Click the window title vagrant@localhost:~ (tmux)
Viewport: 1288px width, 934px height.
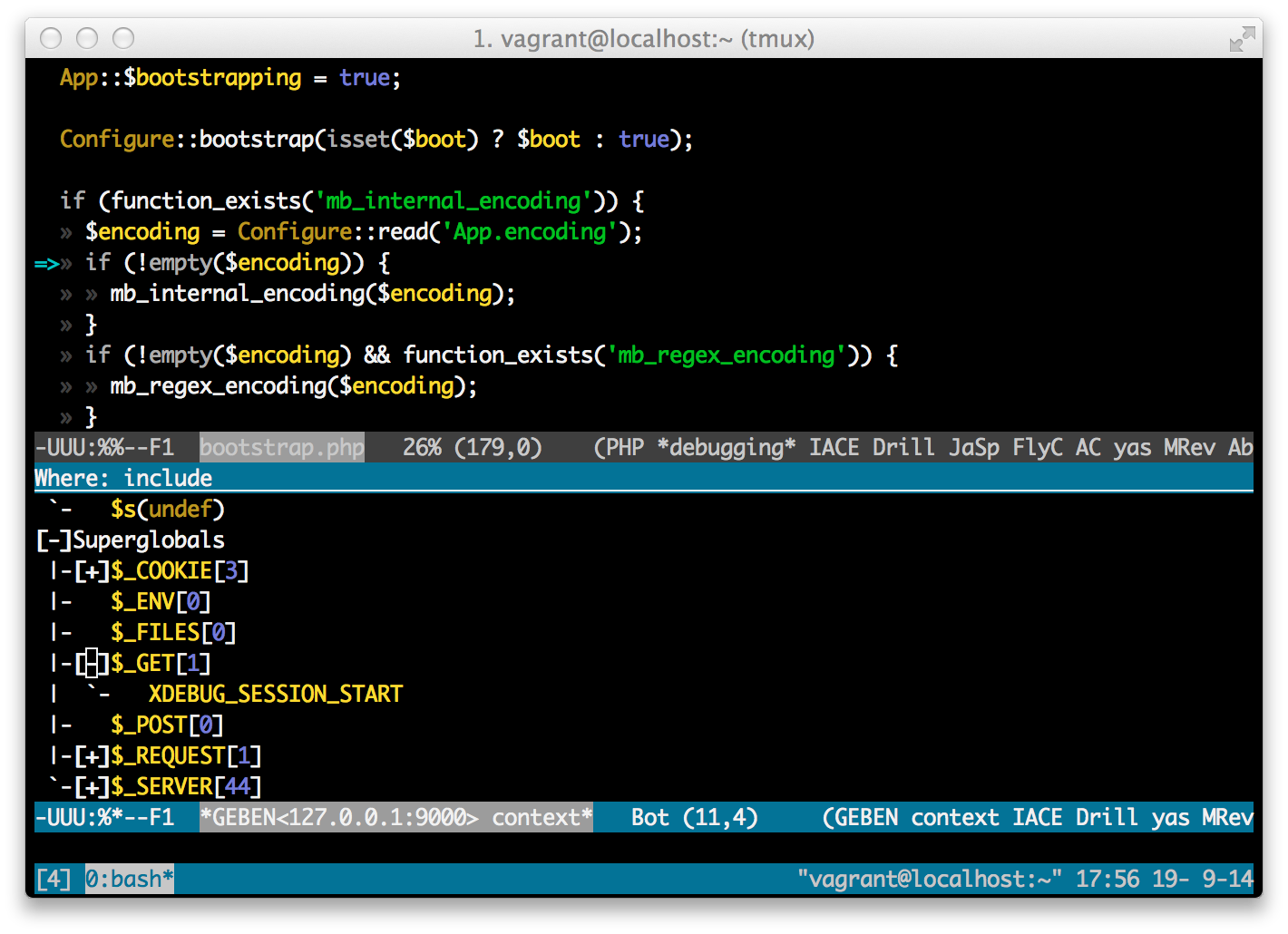click(644, 39)
